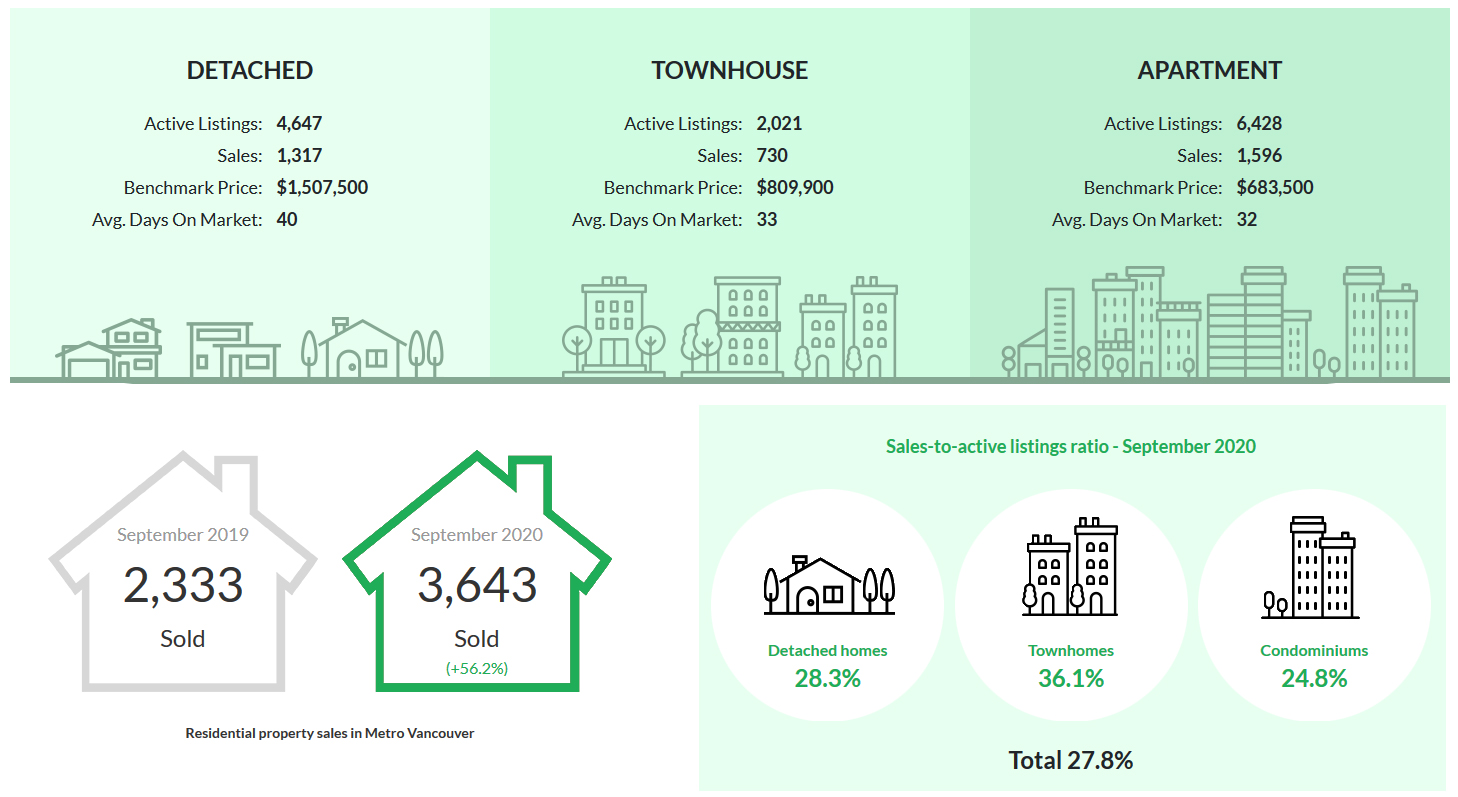
Task: Click the 3,643 sold figure
Action: [x=477, y=586]
